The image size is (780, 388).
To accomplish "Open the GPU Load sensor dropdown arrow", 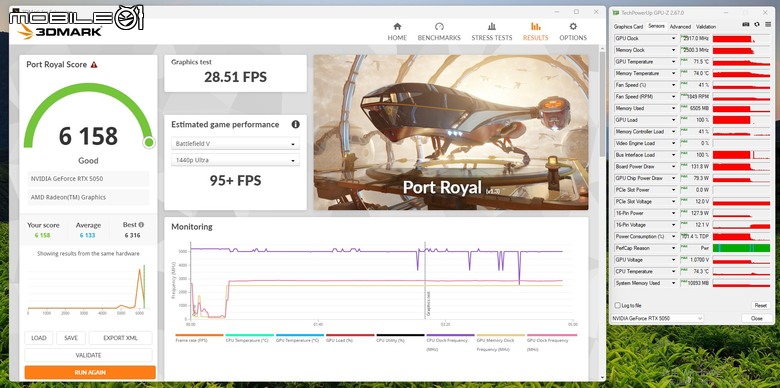I will point(674,120).
